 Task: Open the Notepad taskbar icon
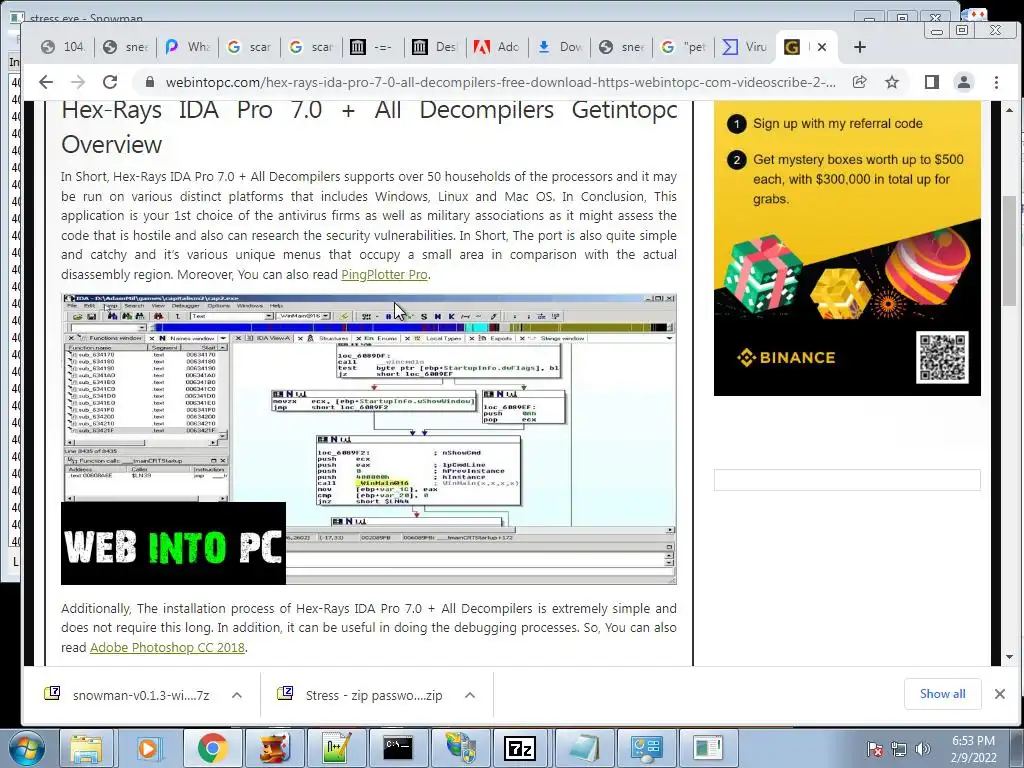point(583,748)
